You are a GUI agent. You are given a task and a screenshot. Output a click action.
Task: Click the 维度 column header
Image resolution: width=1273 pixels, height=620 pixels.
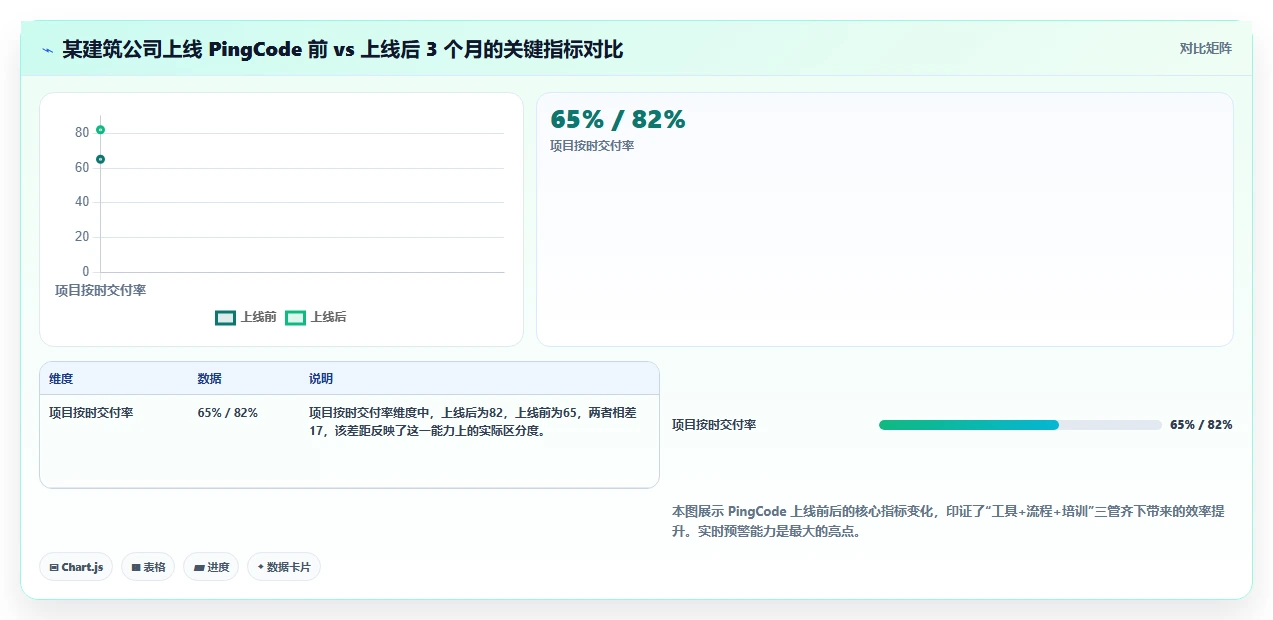[61, 379]
